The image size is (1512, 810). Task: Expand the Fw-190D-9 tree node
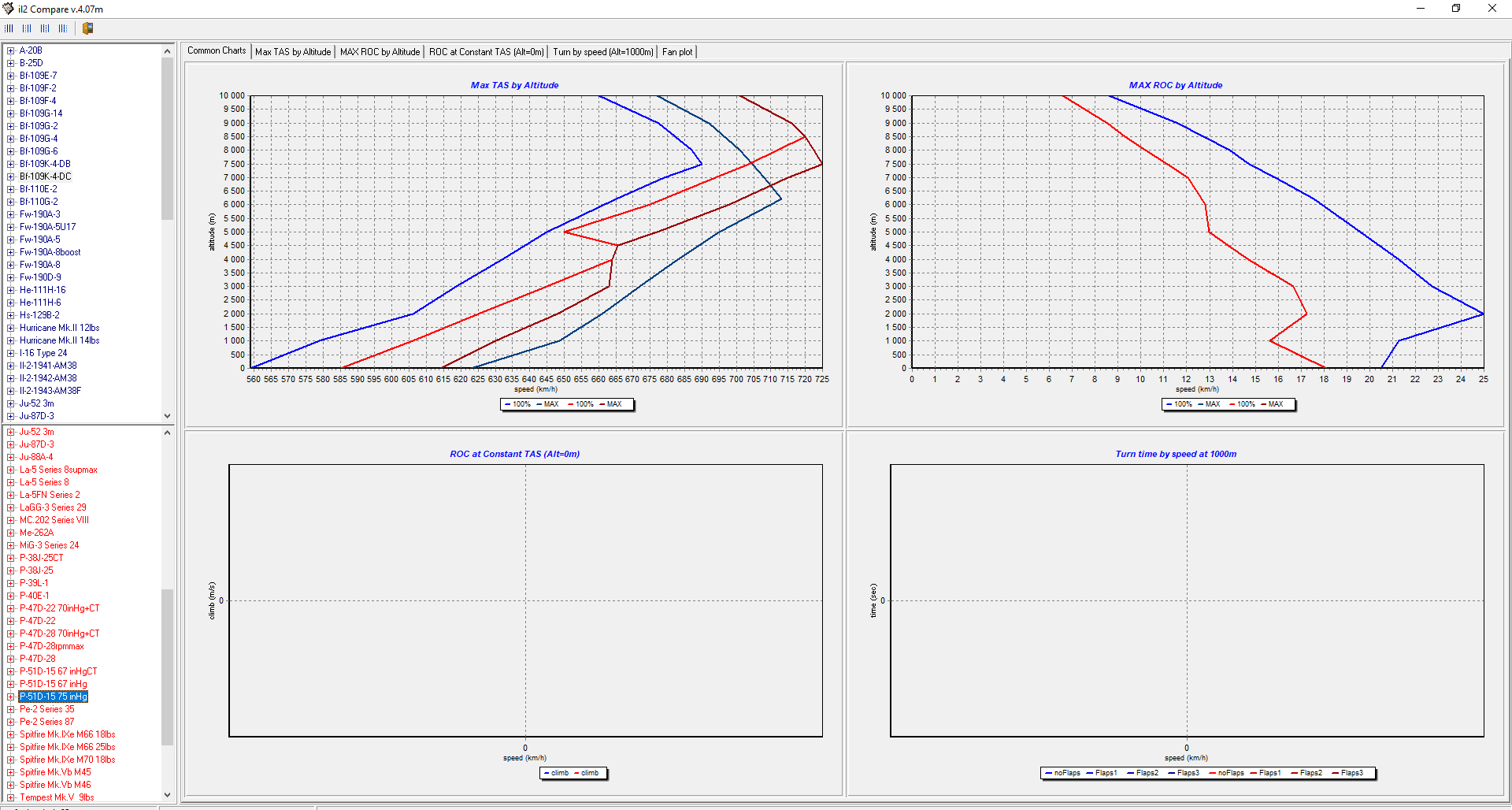pyautogui.click(x=11, y=277)
